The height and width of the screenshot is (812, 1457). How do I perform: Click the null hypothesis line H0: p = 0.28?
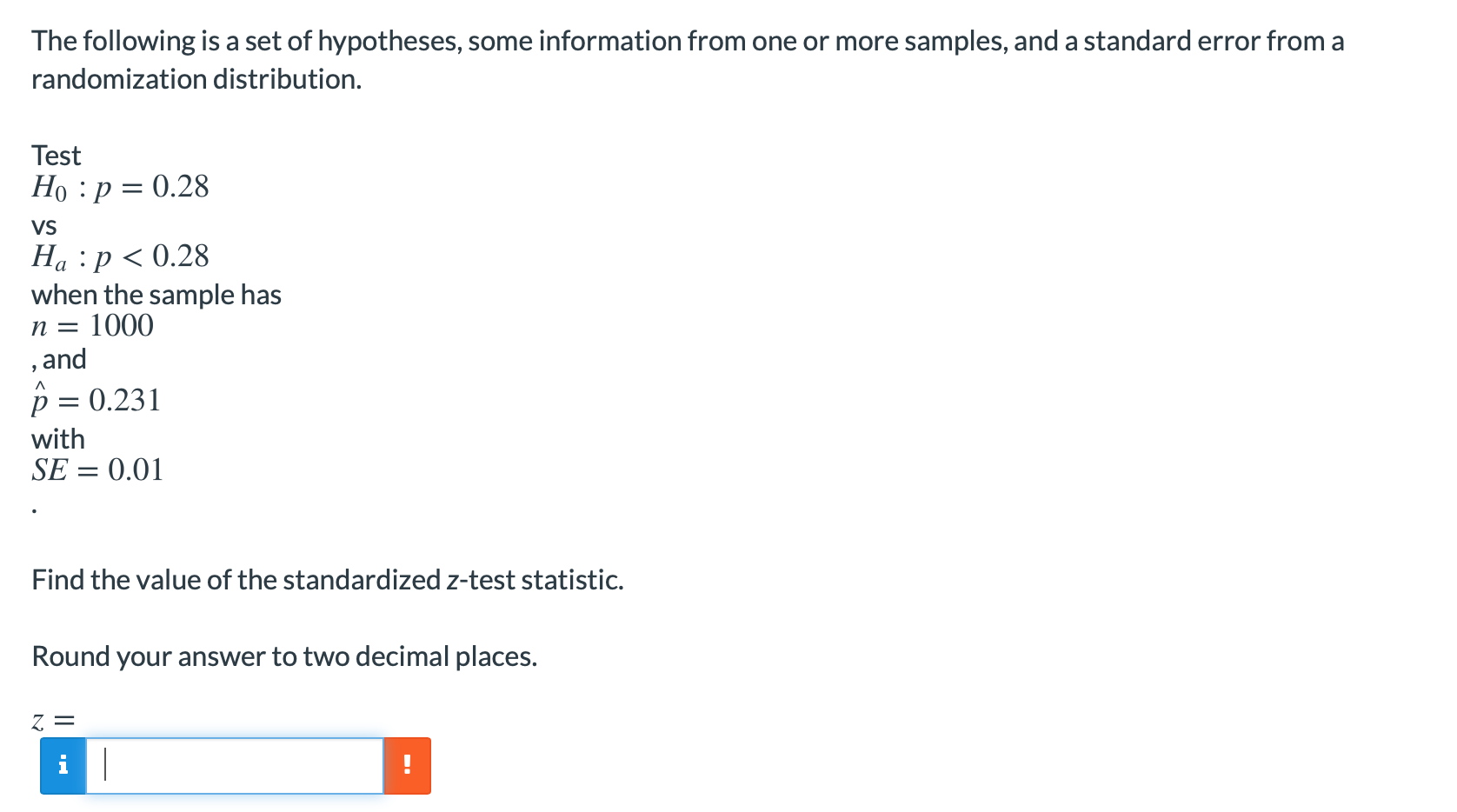120,187
